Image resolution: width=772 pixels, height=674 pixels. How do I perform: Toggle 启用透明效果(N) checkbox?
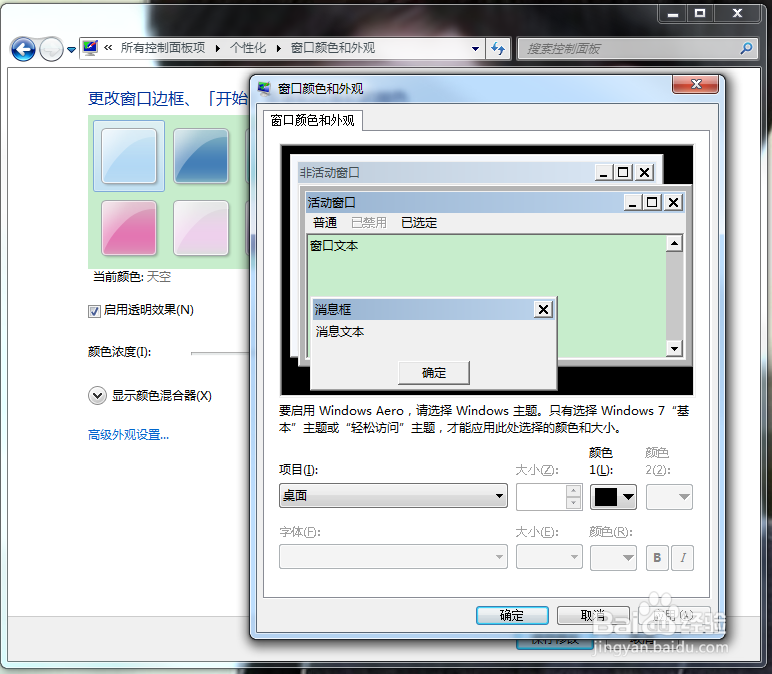[94, 311]
